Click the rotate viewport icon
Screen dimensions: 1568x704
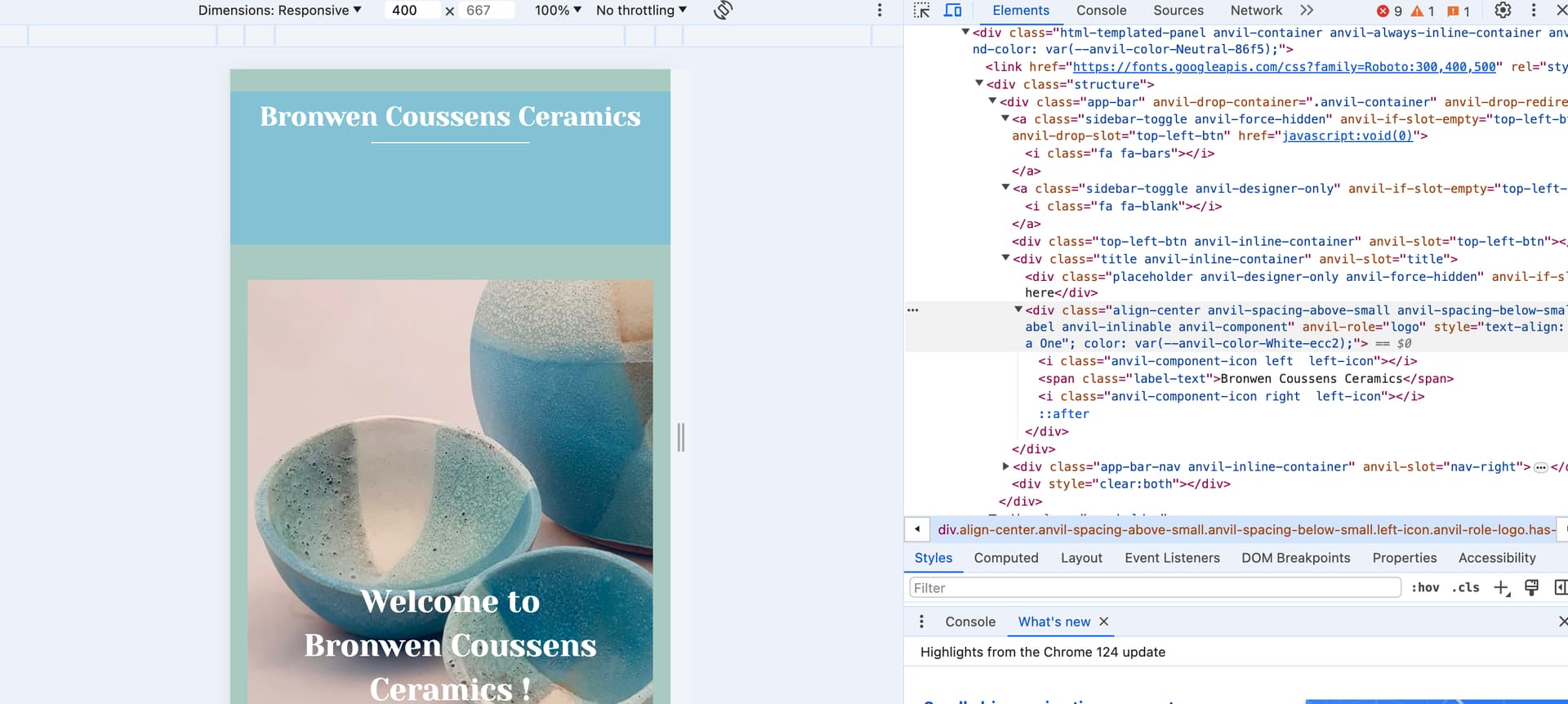[x=723, y=11]
